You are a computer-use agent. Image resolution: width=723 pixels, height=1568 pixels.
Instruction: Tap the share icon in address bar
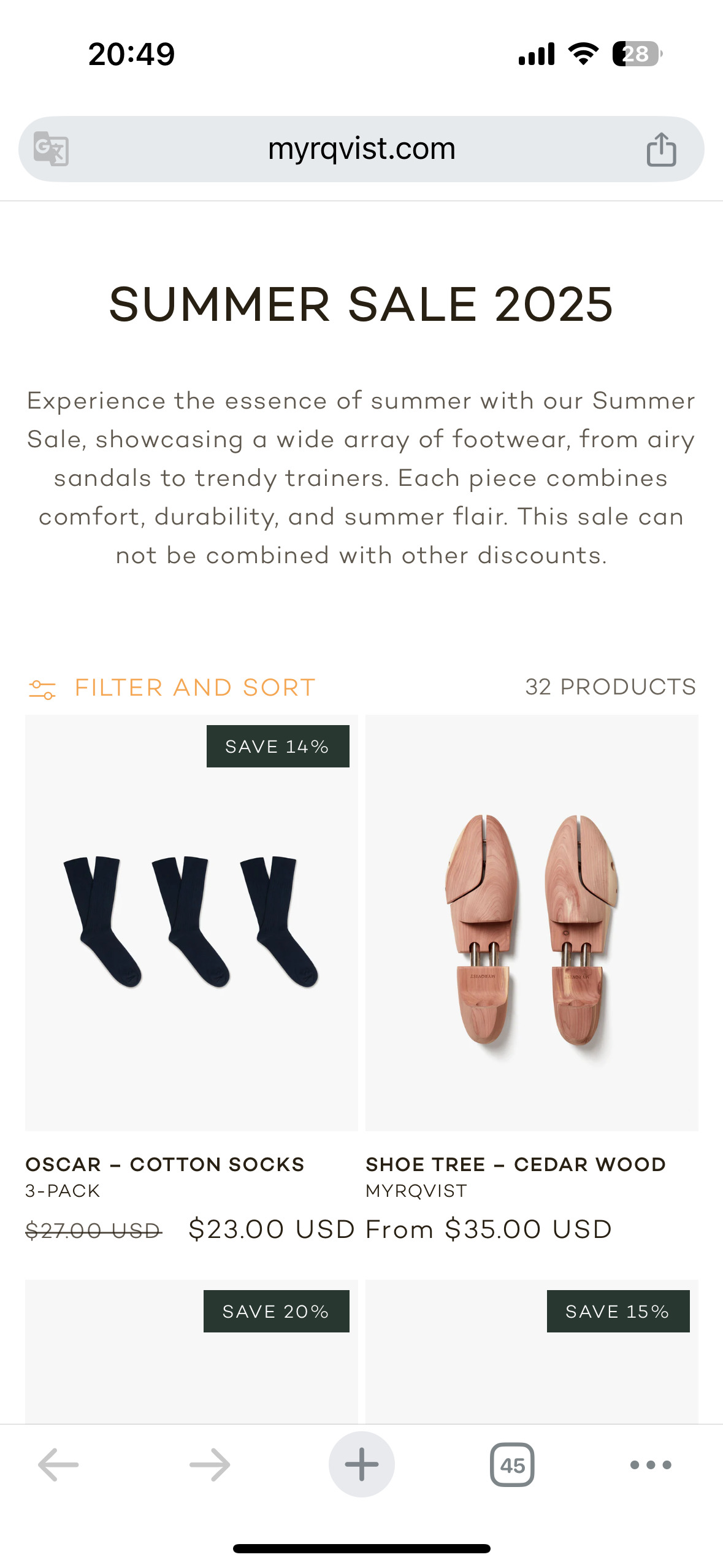(x=661, y=149)
